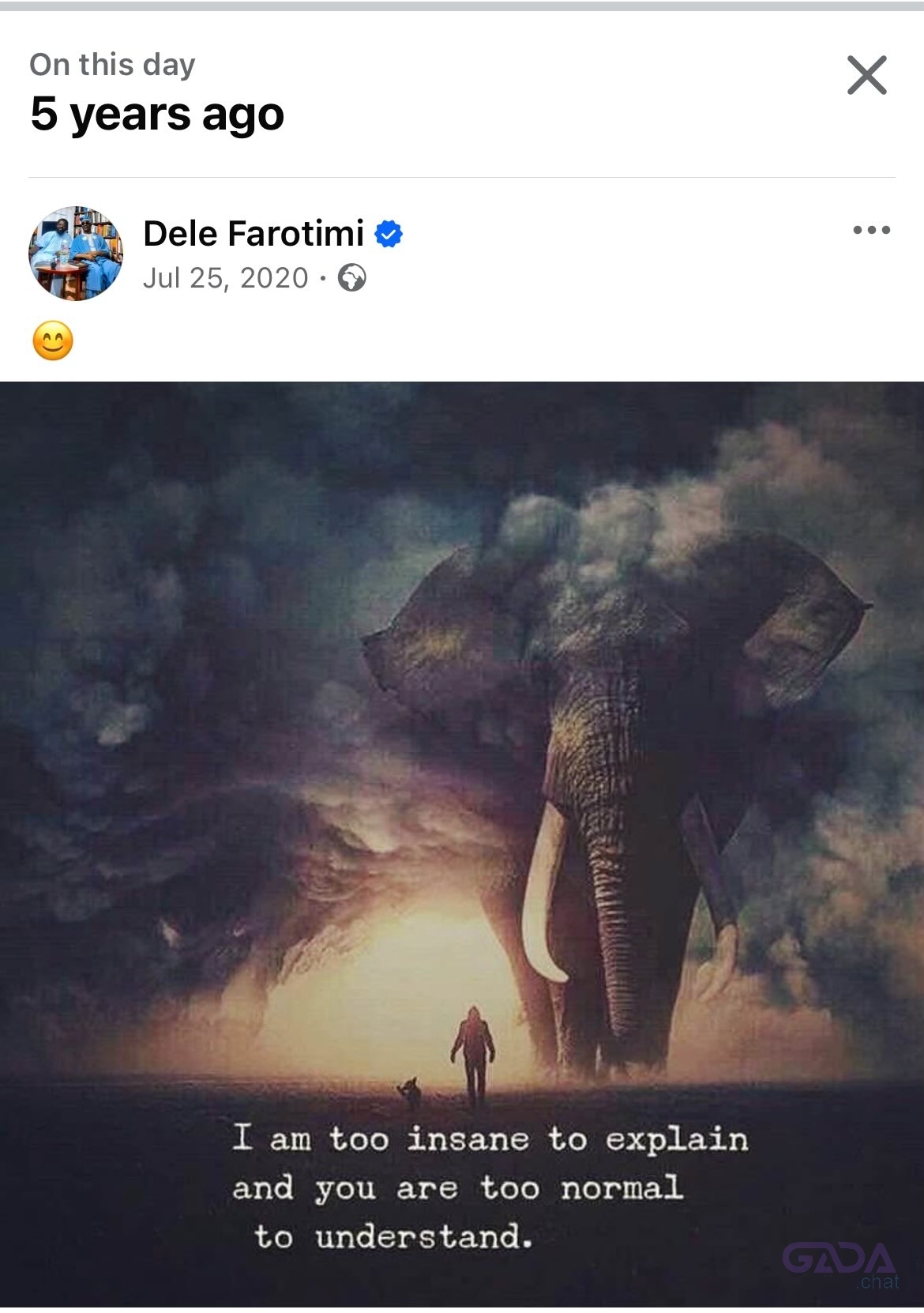Tap the blue verified badge

[389, 234]
